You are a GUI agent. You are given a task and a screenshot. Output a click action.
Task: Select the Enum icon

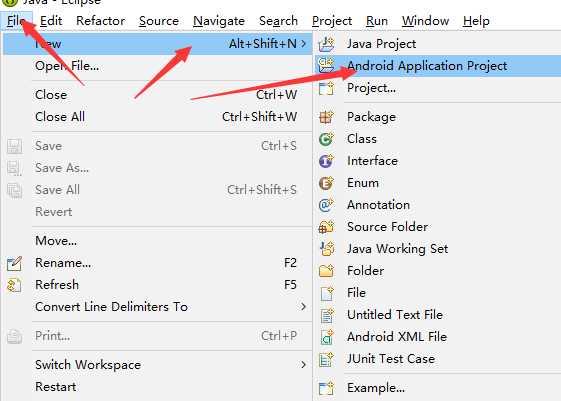[x=326, y=183]
